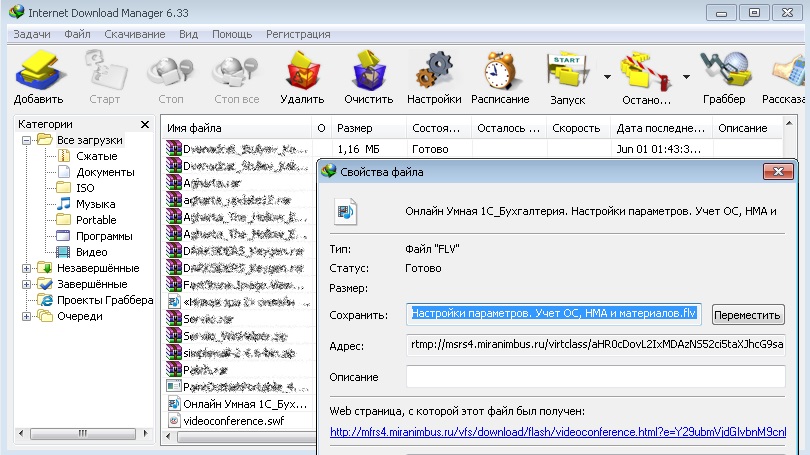The image size is (810, 455).
Task: Sort by Состояние column header
Action: click(x=438, y=128)
